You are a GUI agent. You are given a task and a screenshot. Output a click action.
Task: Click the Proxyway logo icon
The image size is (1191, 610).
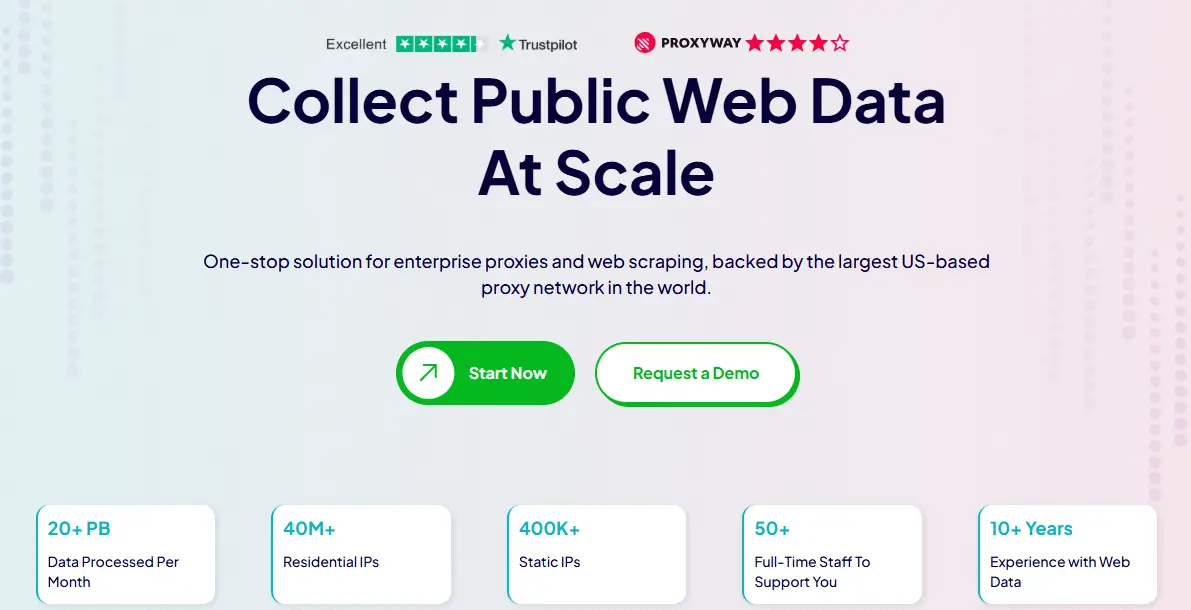click(x=644, y=43)
